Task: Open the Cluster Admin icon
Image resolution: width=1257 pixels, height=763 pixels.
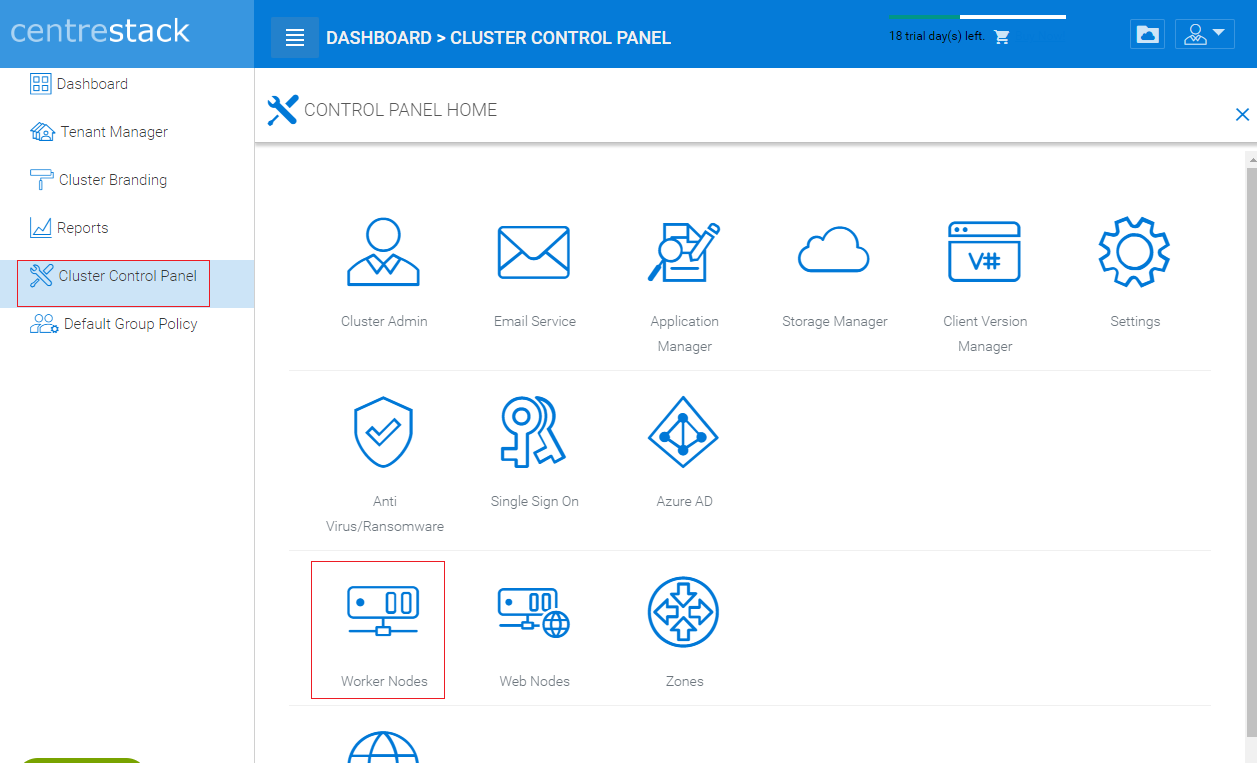Action: pos(384,252)
